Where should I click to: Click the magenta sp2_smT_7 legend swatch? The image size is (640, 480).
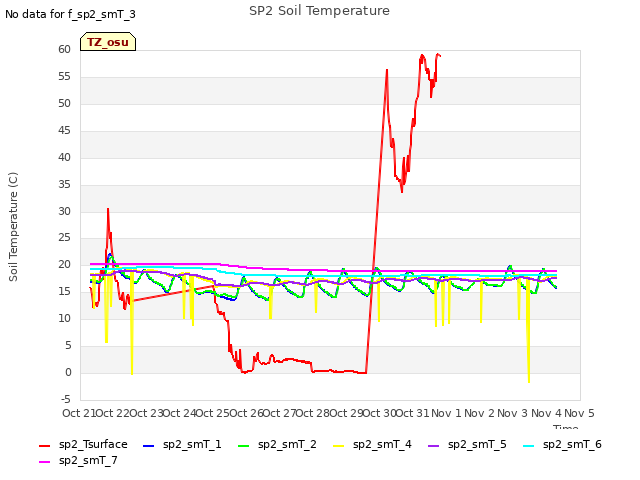tap(44, 462)
